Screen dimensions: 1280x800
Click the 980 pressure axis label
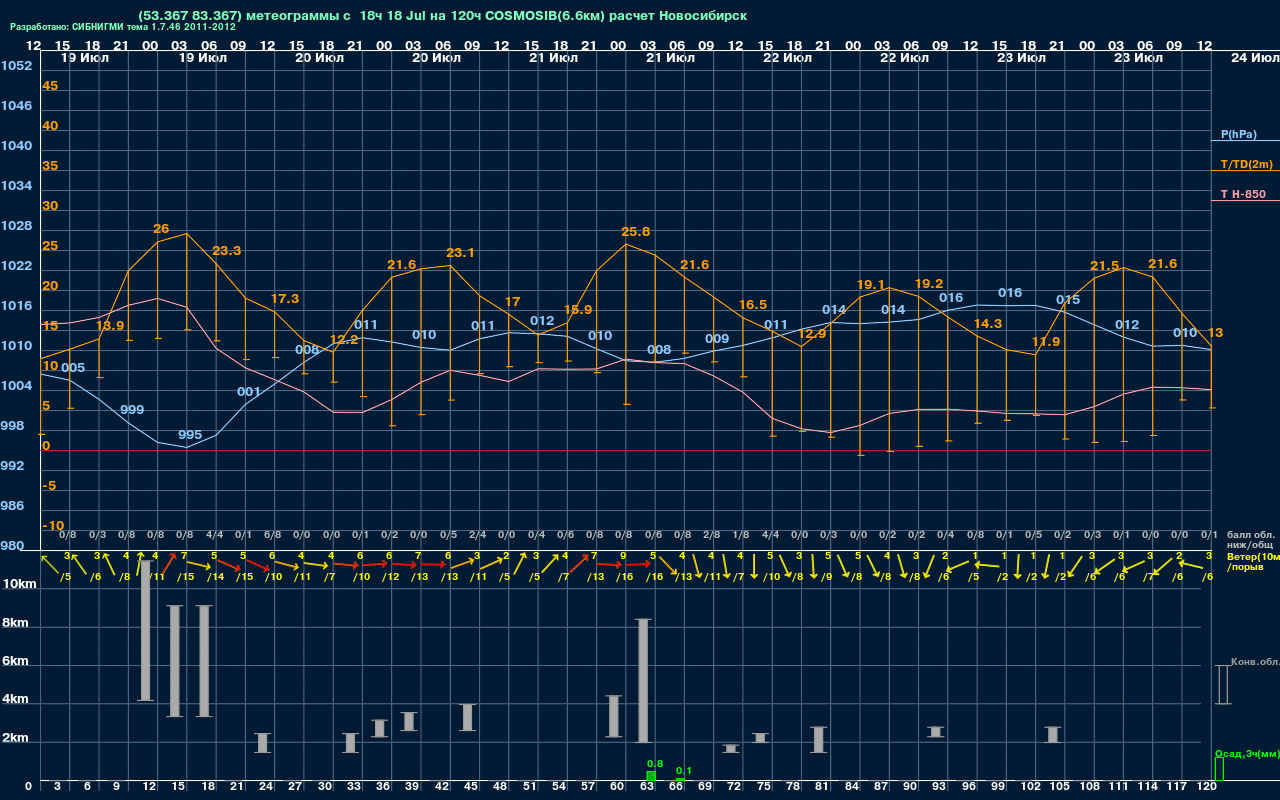pyautogui.click(x=12, y=545)
